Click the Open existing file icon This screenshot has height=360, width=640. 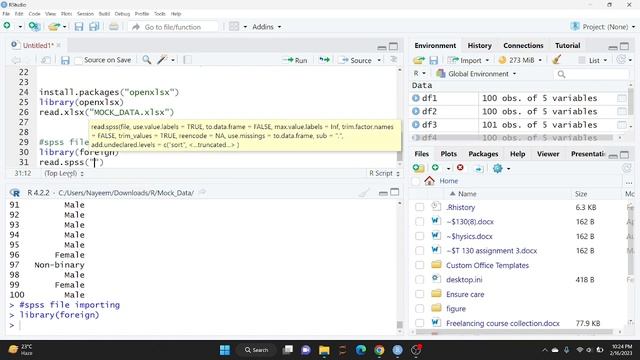point(54,27)
